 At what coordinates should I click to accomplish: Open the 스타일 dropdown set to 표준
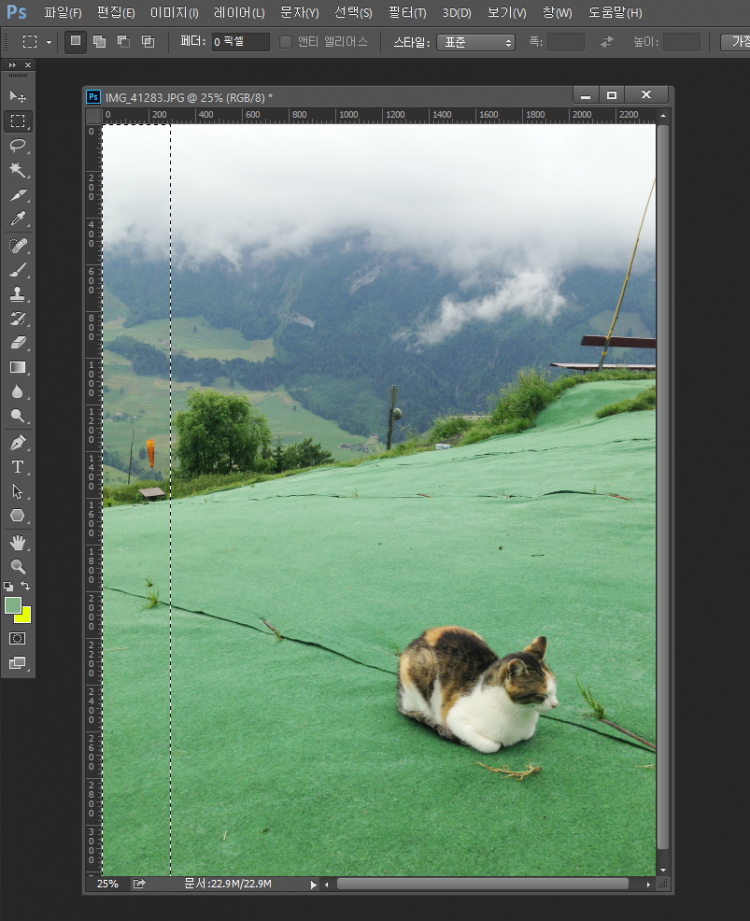pos(476,42)
